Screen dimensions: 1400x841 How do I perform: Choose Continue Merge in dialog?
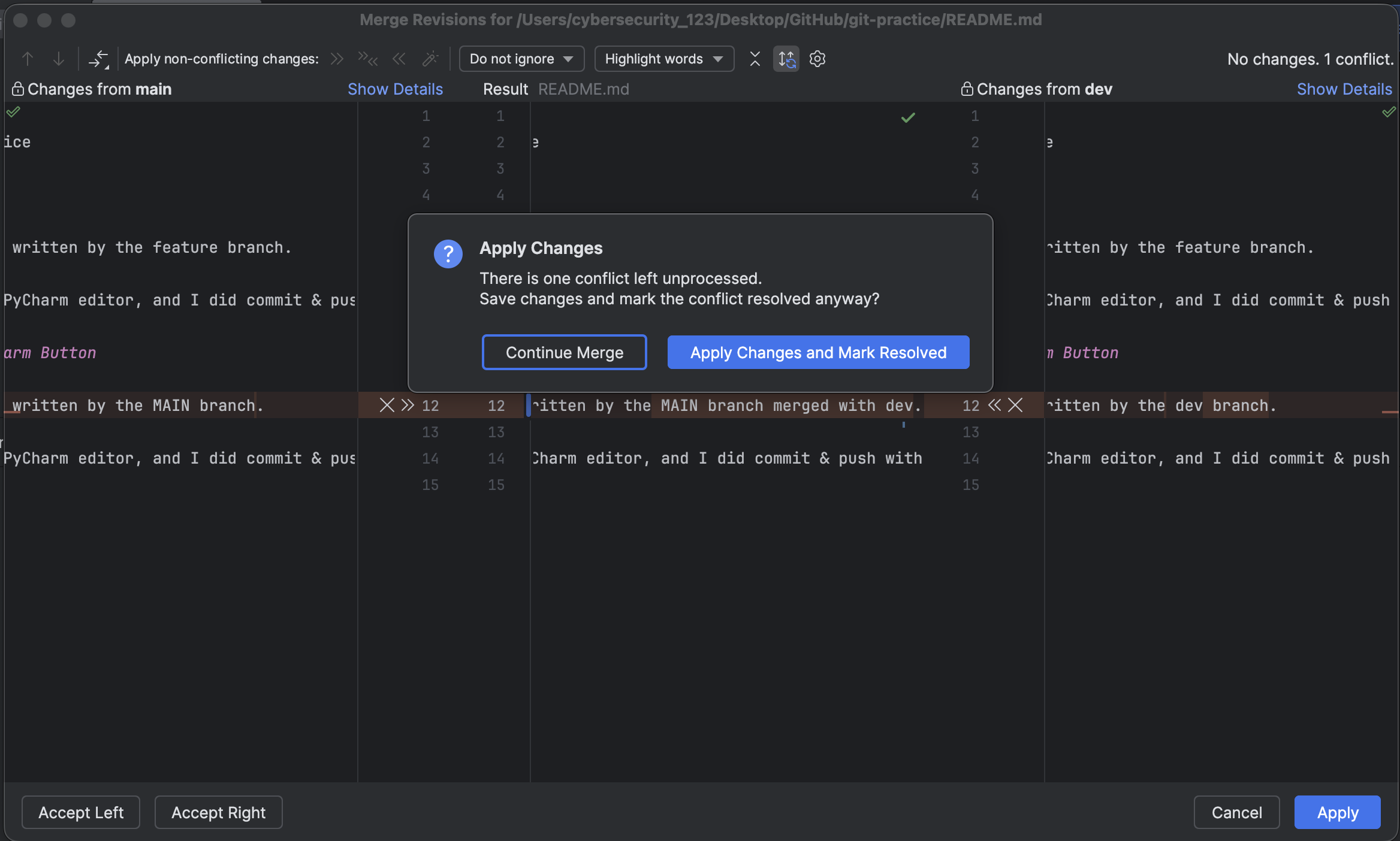pos(565,352)
